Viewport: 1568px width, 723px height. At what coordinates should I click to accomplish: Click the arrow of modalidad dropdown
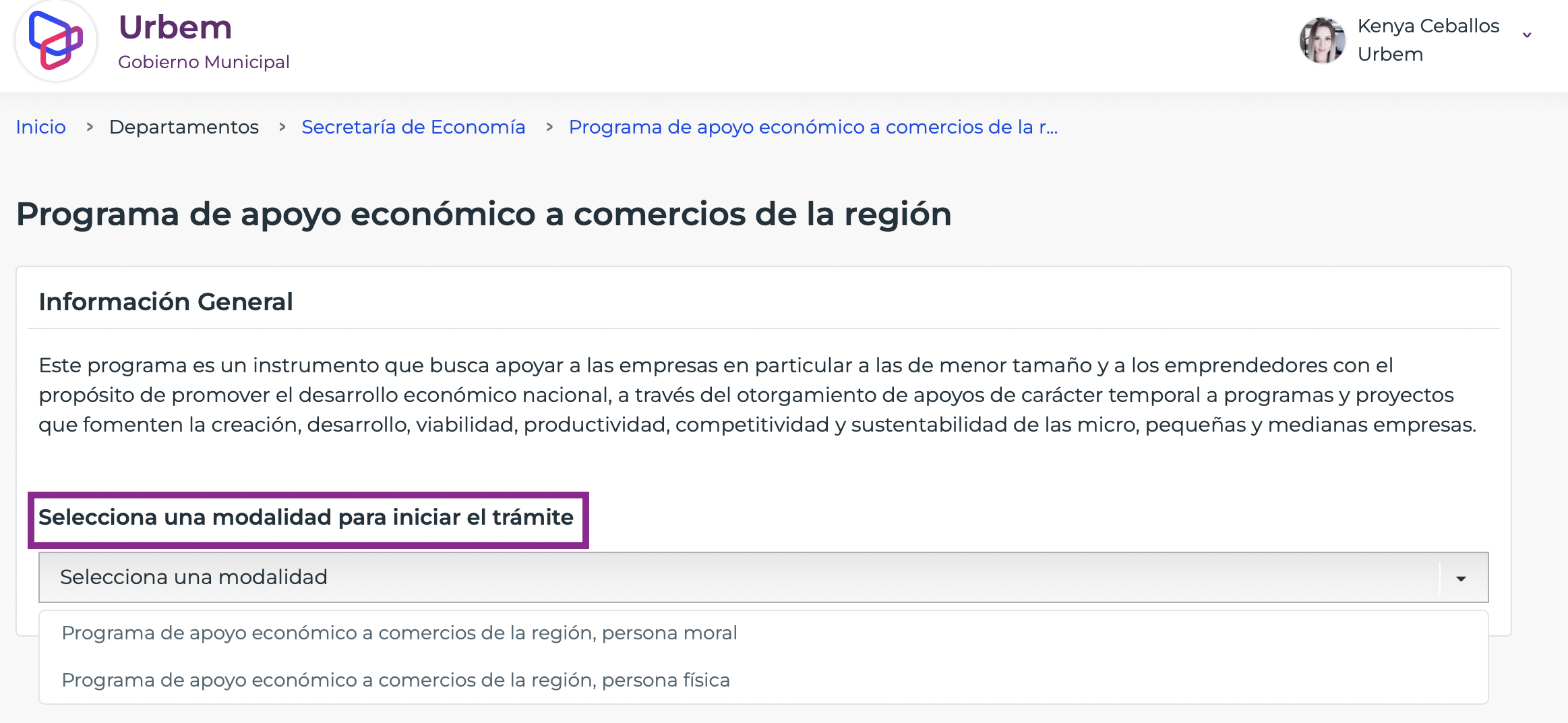tap(1461, 579)
